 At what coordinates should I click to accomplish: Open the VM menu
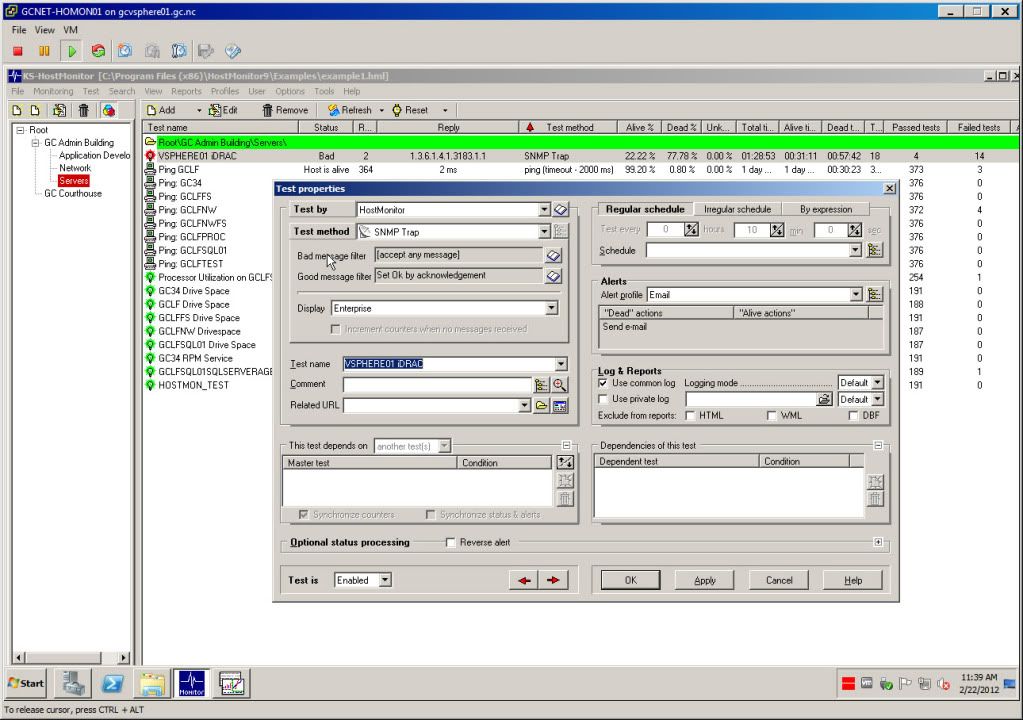[x=70, y=30]
